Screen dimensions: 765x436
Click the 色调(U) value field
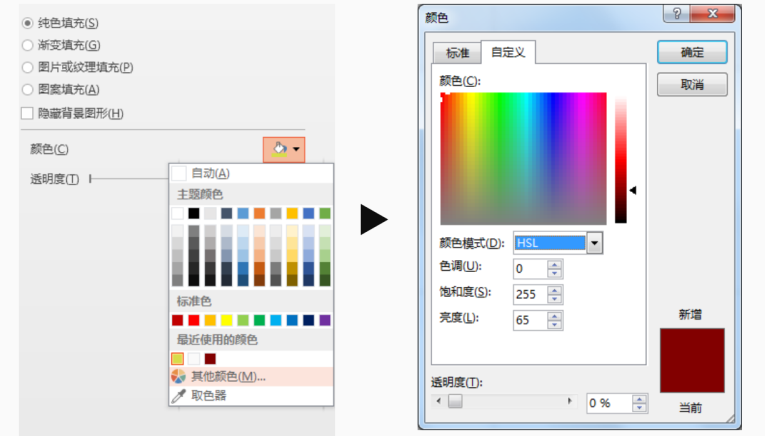[x=530, y=269]
